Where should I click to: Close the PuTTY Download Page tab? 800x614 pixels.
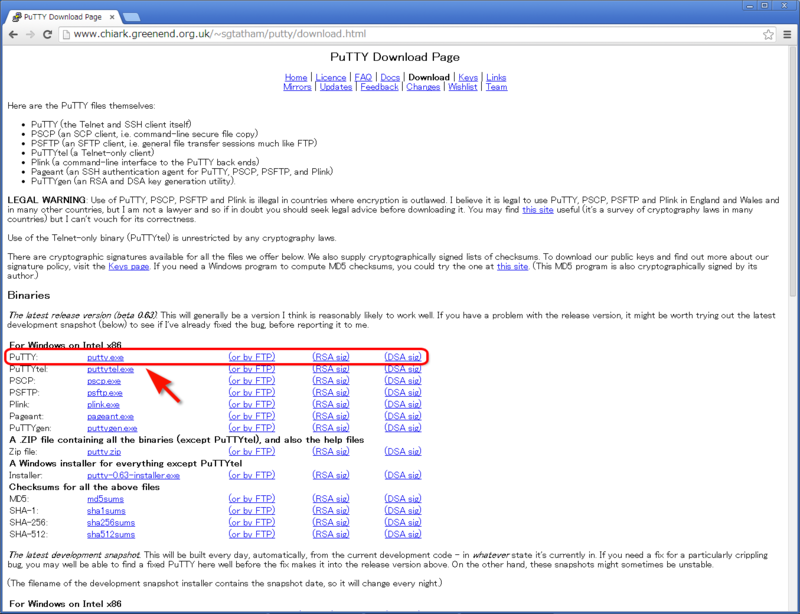112,17
